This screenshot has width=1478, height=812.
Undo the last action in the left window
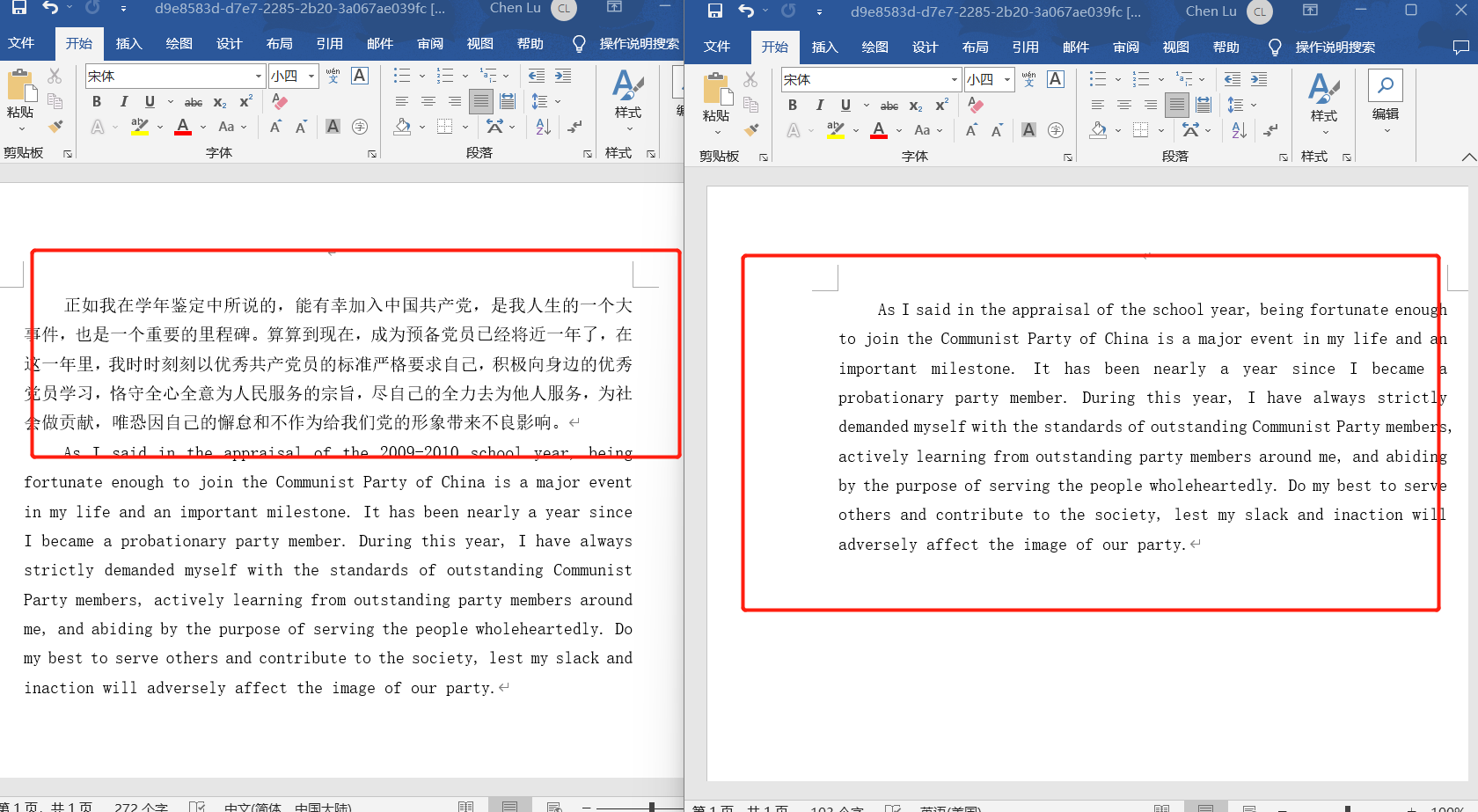coord(50,8)
